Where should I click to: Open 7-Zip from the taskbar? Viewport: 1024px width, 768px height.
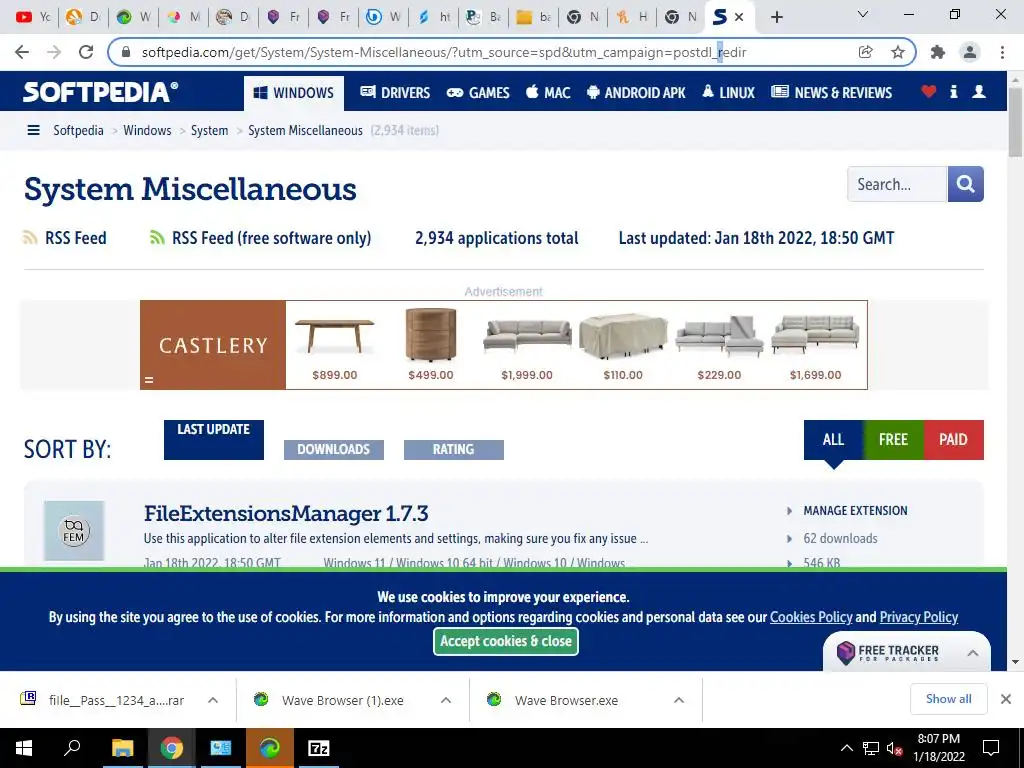(319, 748)
